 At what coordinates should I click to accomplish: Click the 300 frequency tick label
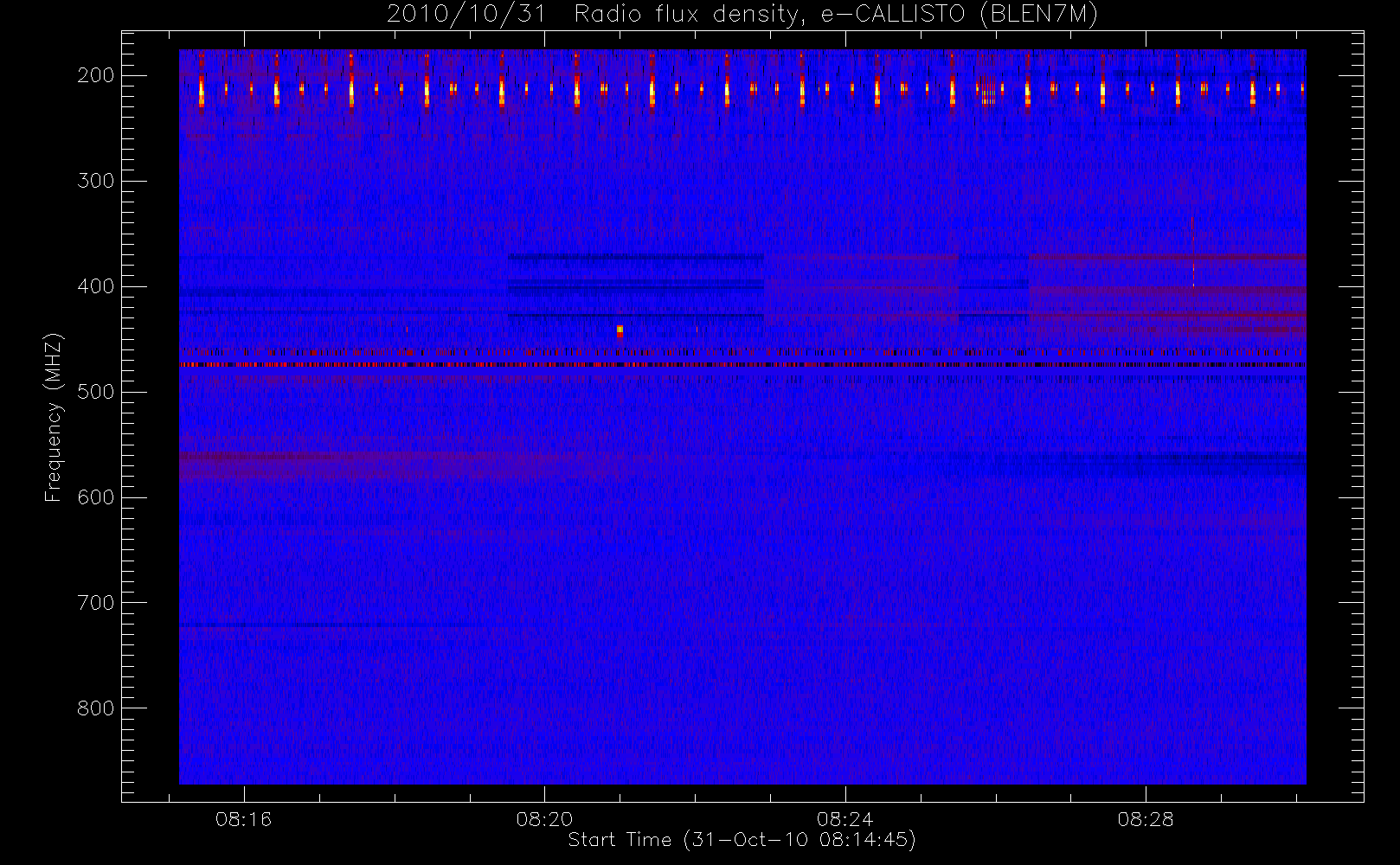95,181
